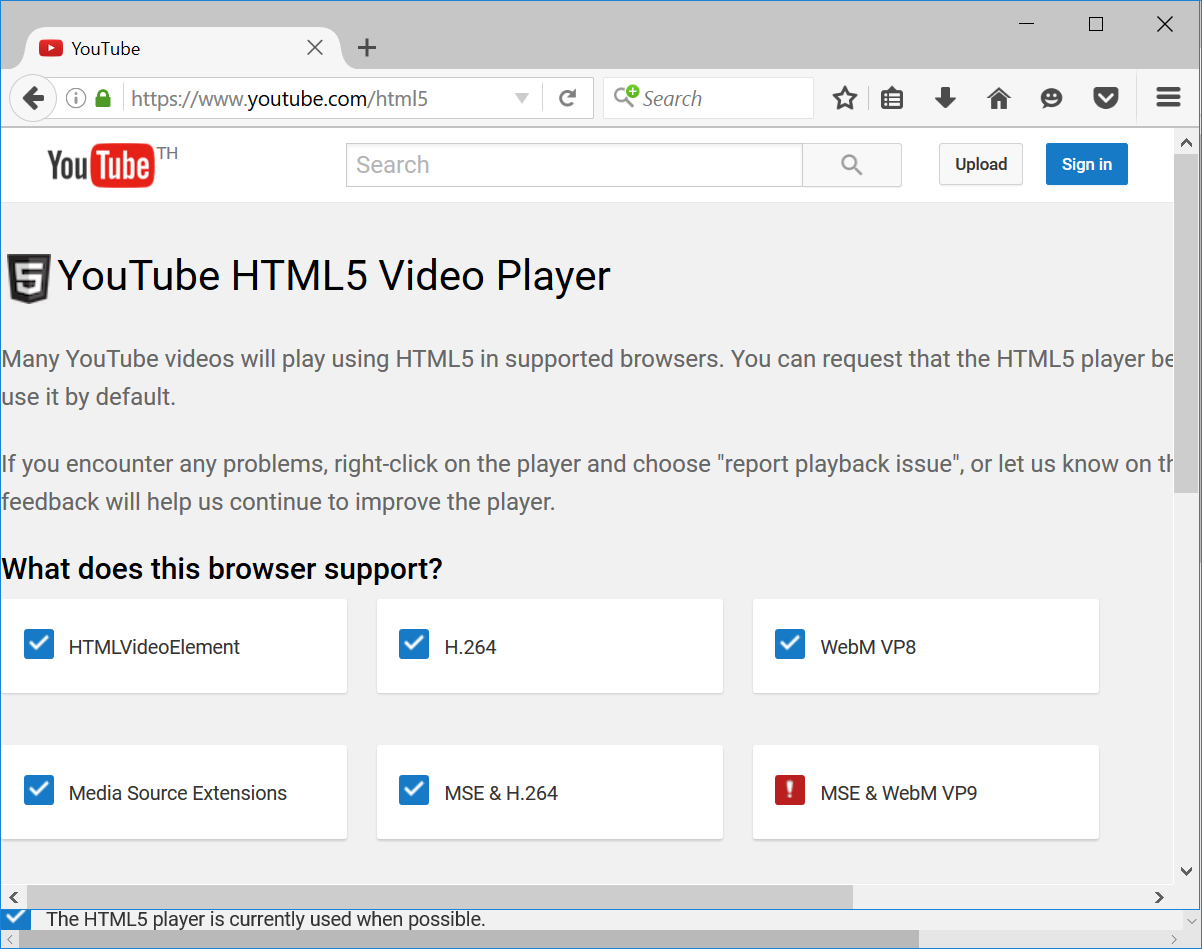
Task: Open the site information (i) icon
Action: pos(76,98)
